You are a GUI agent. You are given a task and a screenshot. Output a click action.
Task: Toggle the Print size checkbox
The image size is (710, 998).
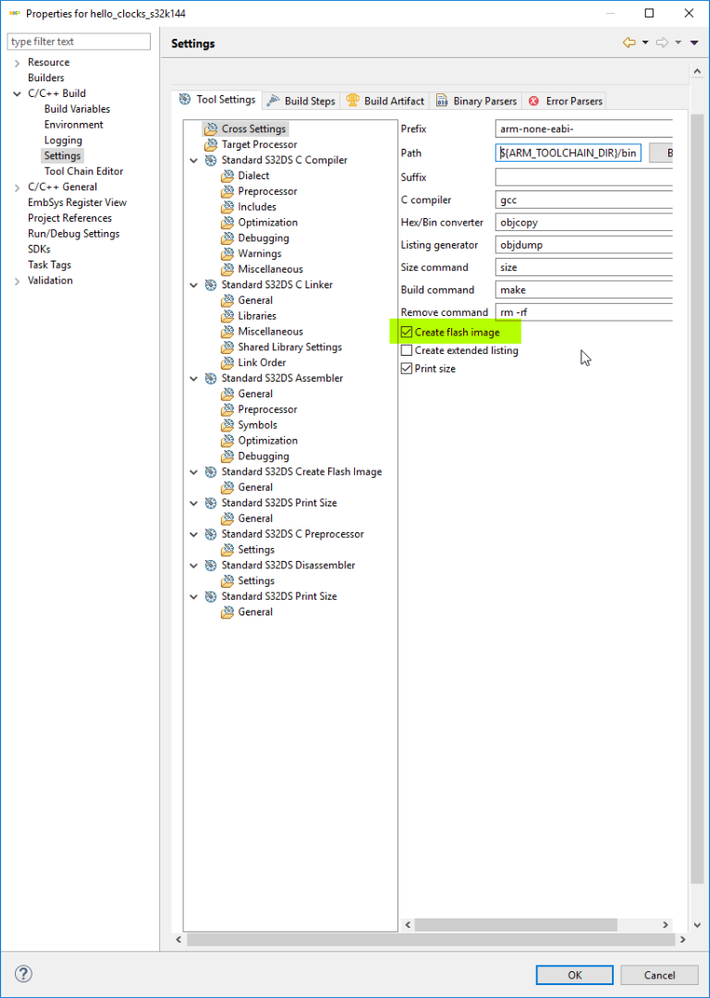[407, 369]
